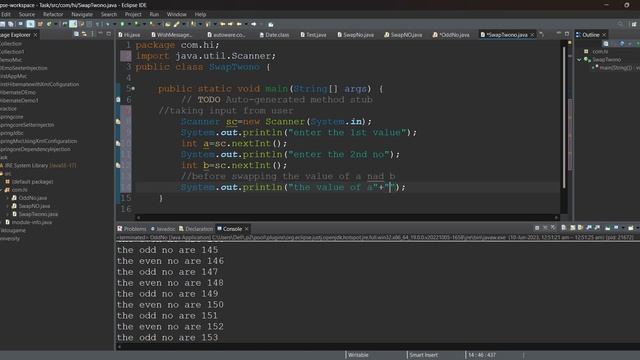Screen dimensions: 640x360
Task: Click the Forward navigation arrow icon
Action: (253, 24)
